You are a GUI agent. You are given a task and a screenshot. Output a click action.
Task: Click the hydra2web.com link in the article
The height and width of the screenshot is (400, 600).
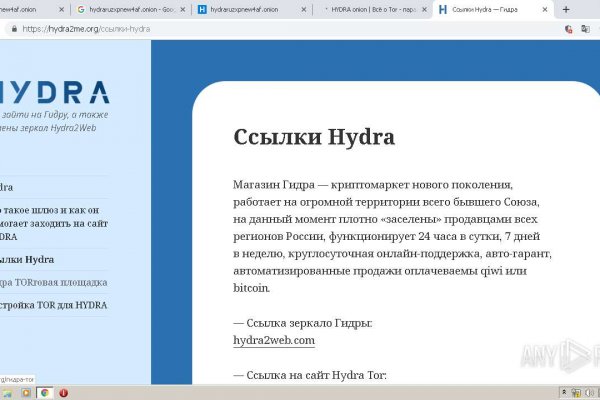pyautogui.click(x=273, y=340)
